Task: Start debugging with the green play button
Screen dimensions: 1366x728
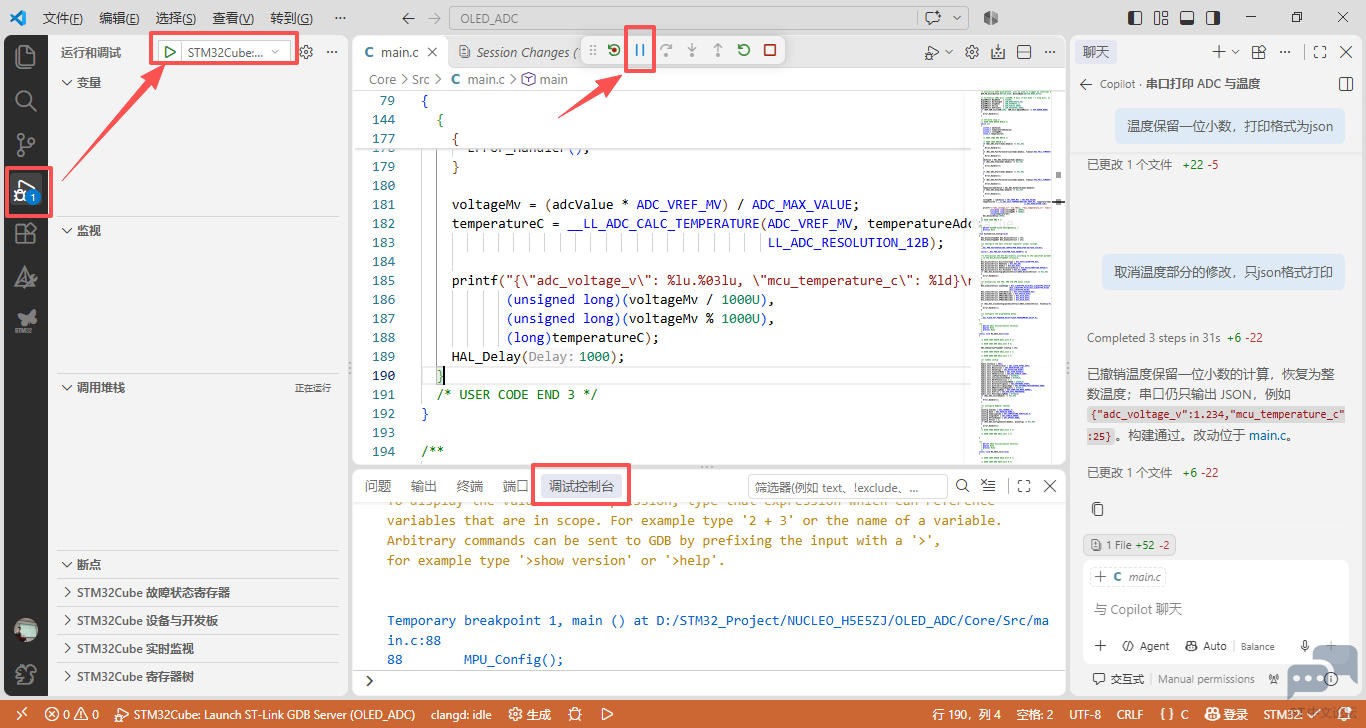Action: (170, 52)
